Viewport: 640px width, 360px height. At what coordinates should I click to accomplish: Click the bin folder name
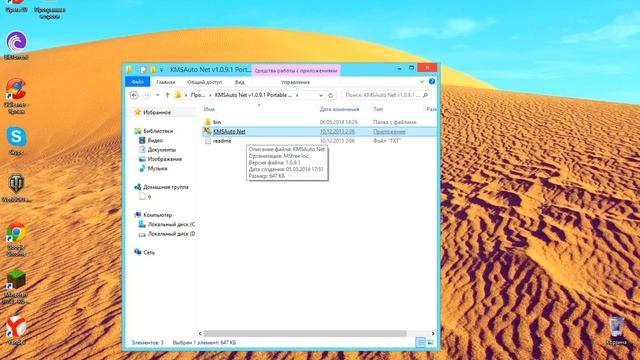217,122
